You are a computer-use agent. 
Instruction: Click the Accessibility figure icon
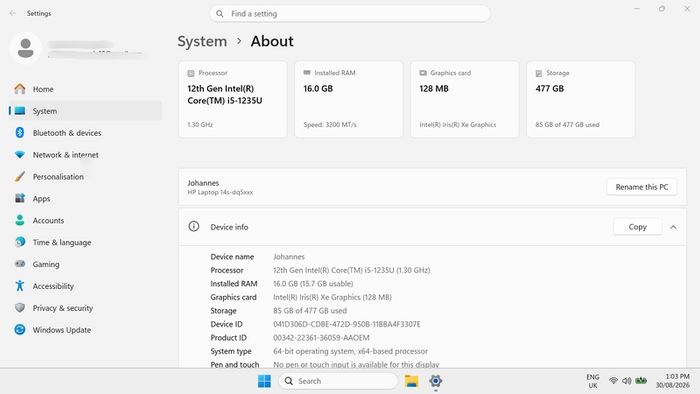[20, 286]
